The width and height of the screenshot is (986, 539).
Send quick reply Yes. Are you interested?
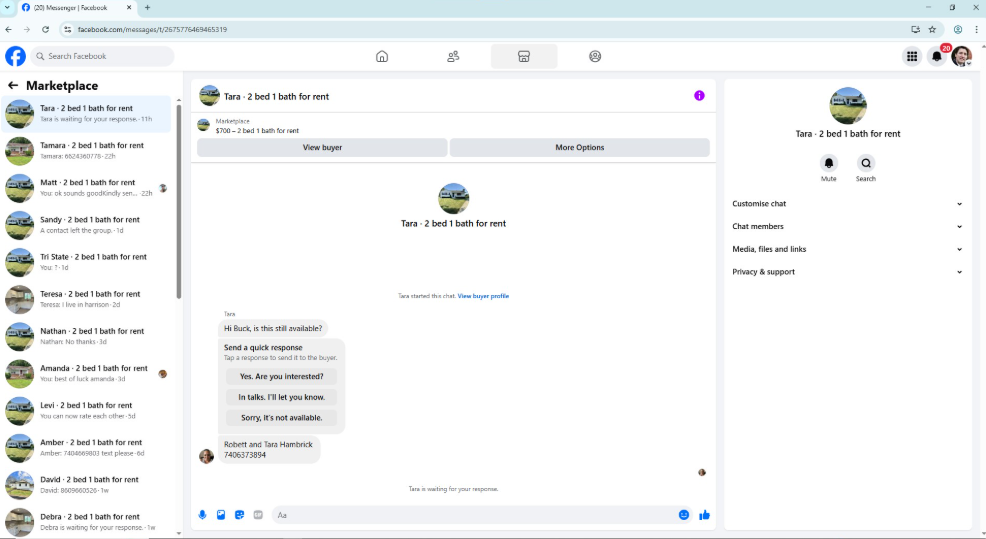point(281,376)
